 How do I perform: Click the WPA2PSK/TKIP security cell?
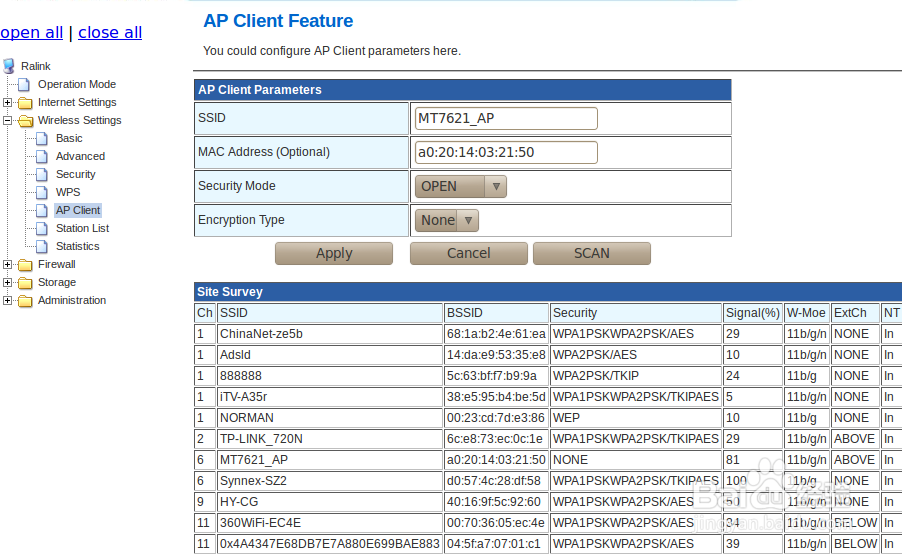point(636,376)
